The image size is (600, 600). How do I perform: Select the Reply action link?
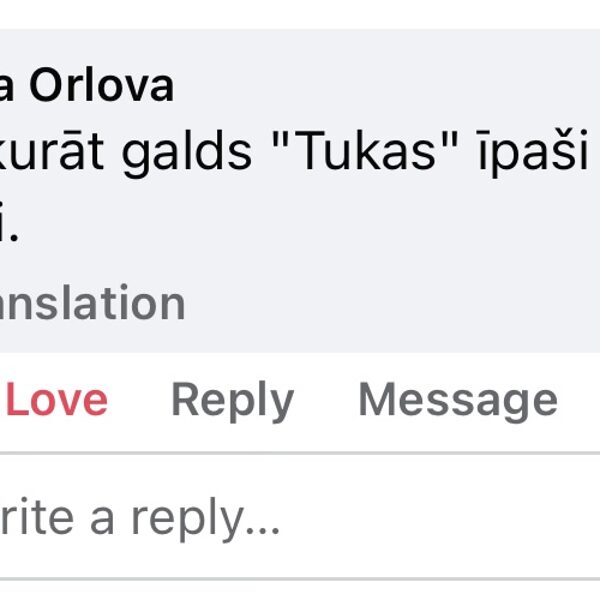(x=232, y=401)
